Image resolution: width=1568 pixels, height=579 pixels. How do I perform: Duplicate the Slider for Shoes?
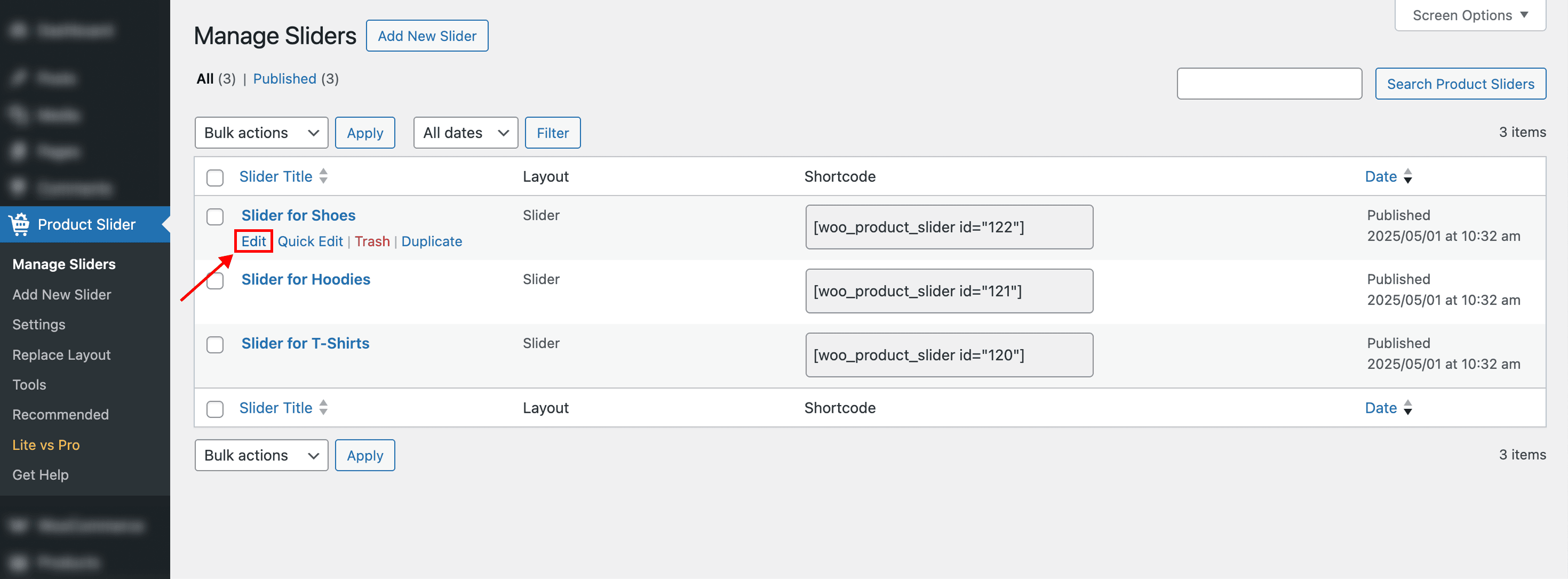432,242
